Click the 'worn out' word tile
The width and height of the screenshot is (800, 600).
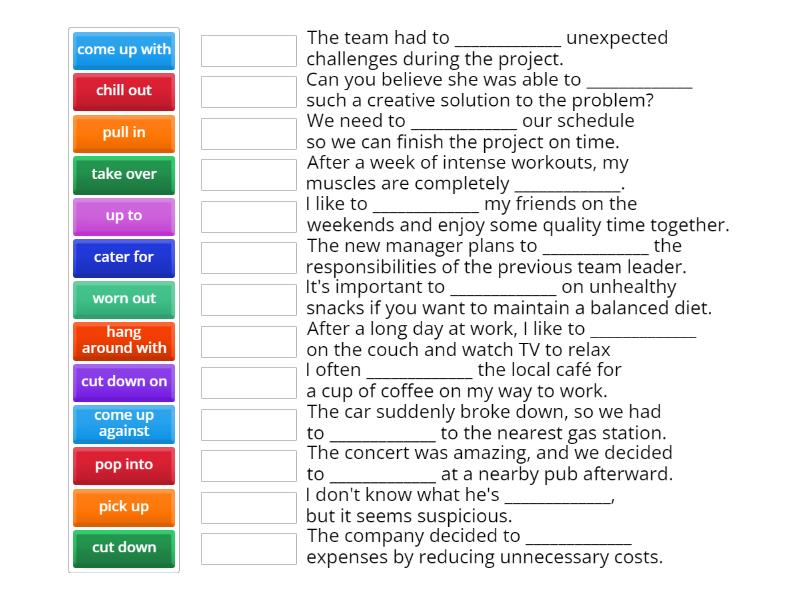click(x=123, y=299)
